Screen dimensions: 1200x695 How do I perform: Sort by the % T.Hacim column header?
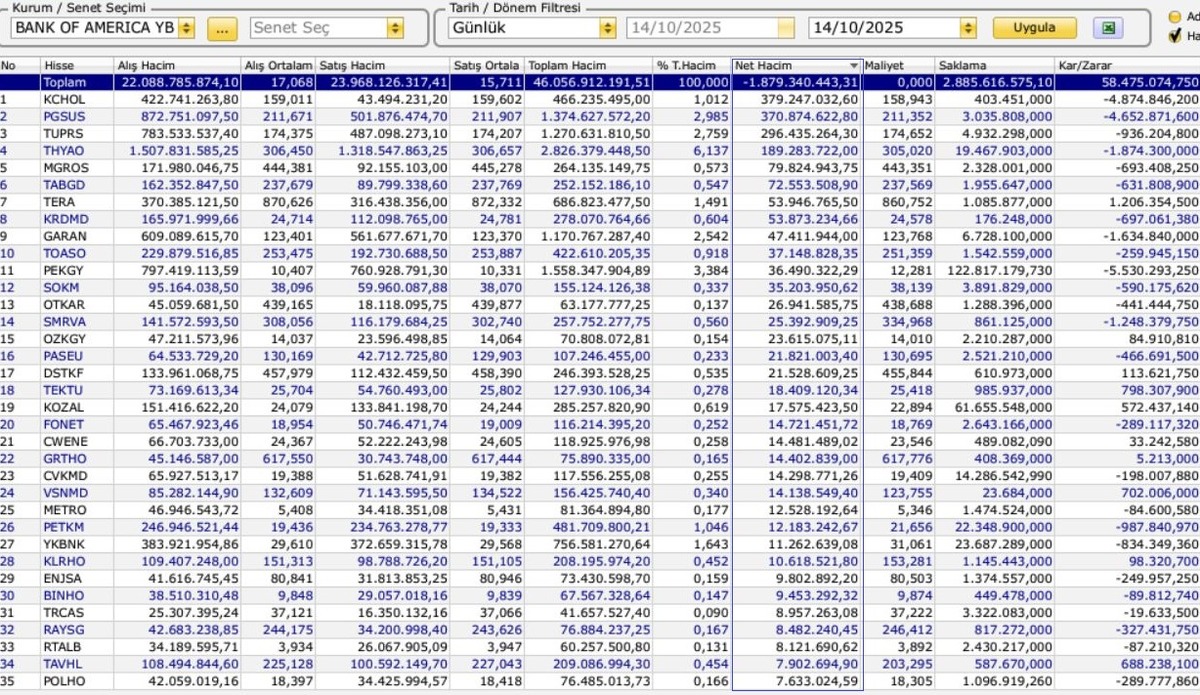692,66
